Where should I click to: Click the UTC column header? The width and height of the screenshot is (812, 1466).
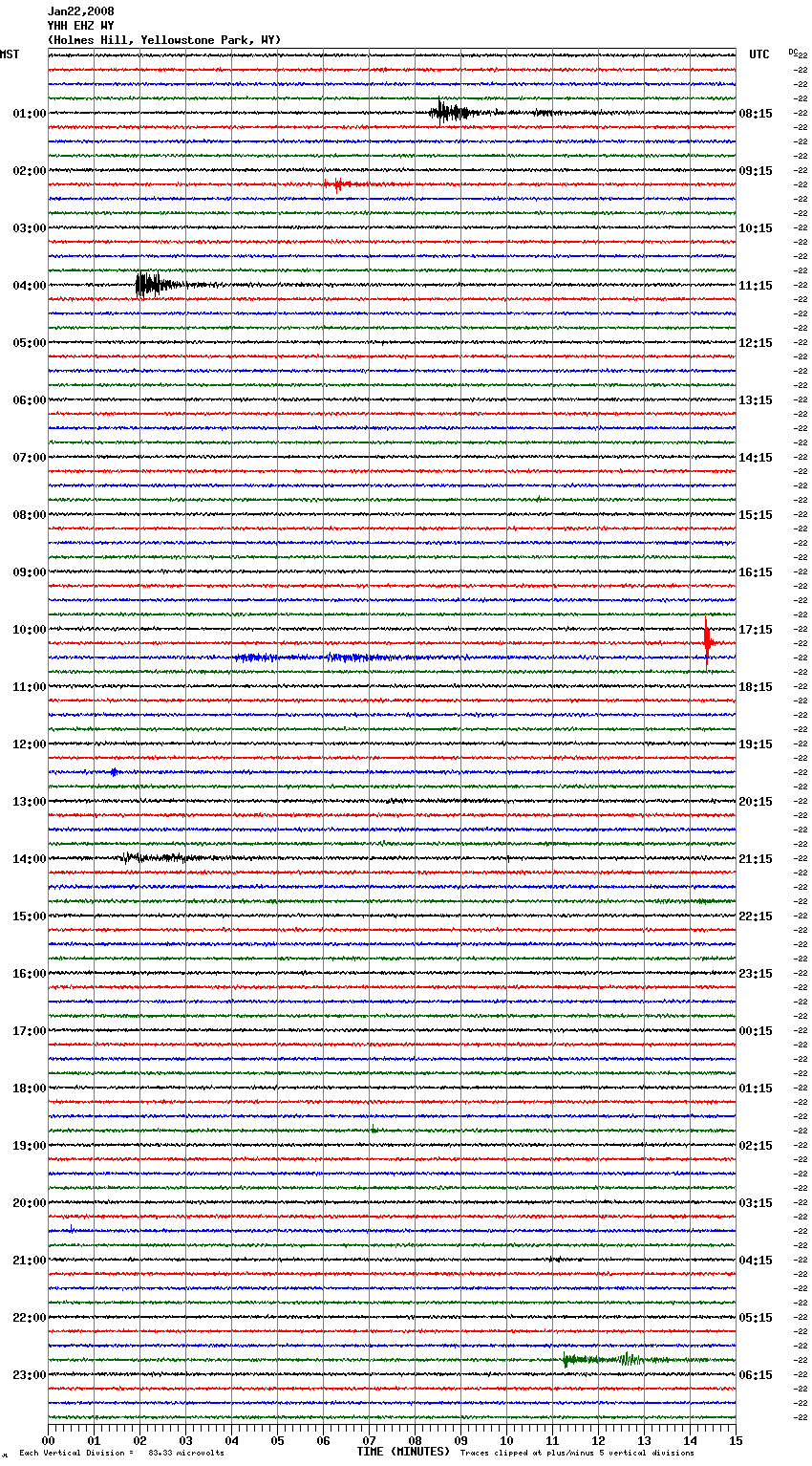759,54
